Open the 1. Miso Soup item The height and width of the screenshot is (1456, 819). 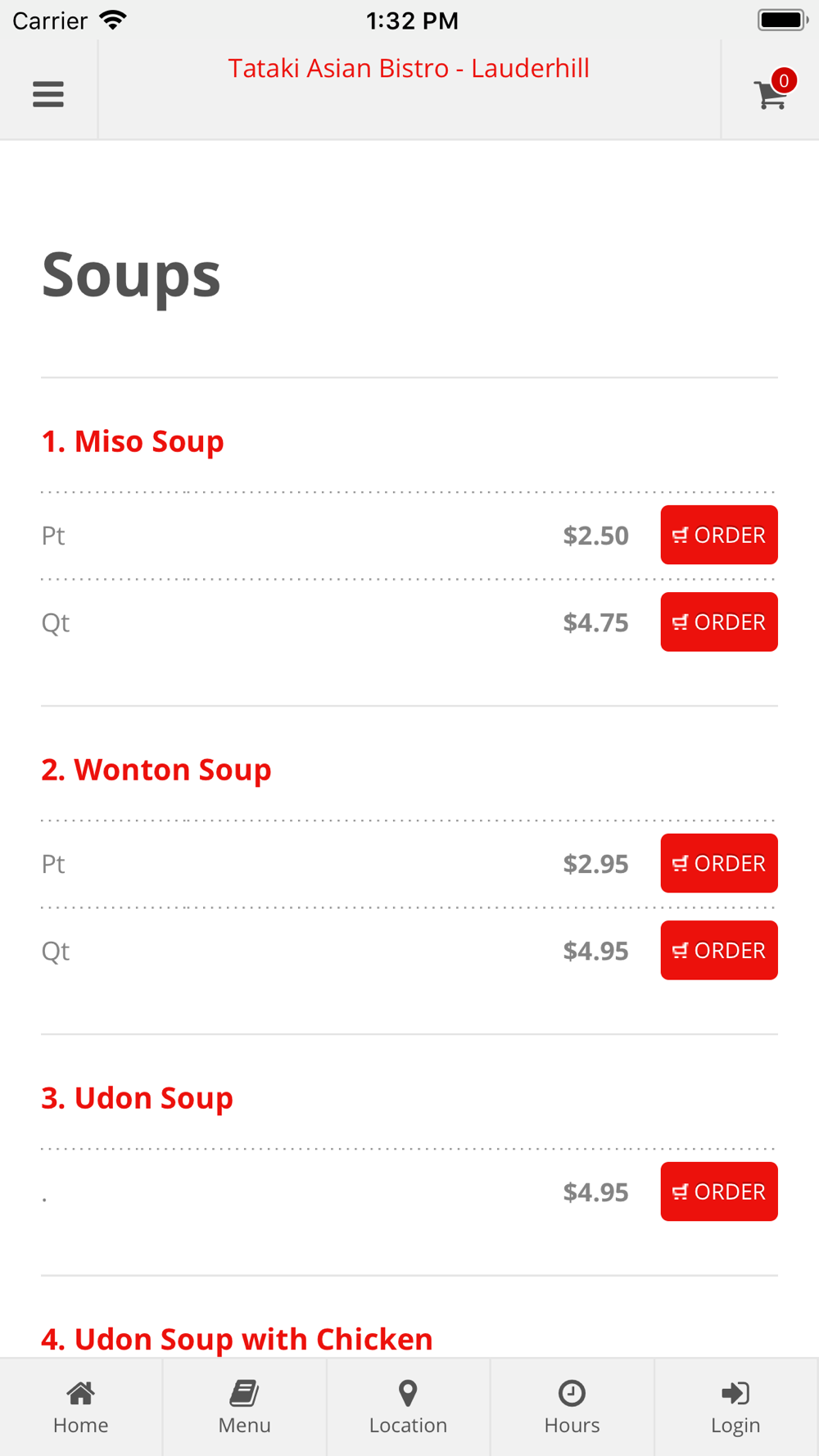pyautogui.click(x=133, y=441)
